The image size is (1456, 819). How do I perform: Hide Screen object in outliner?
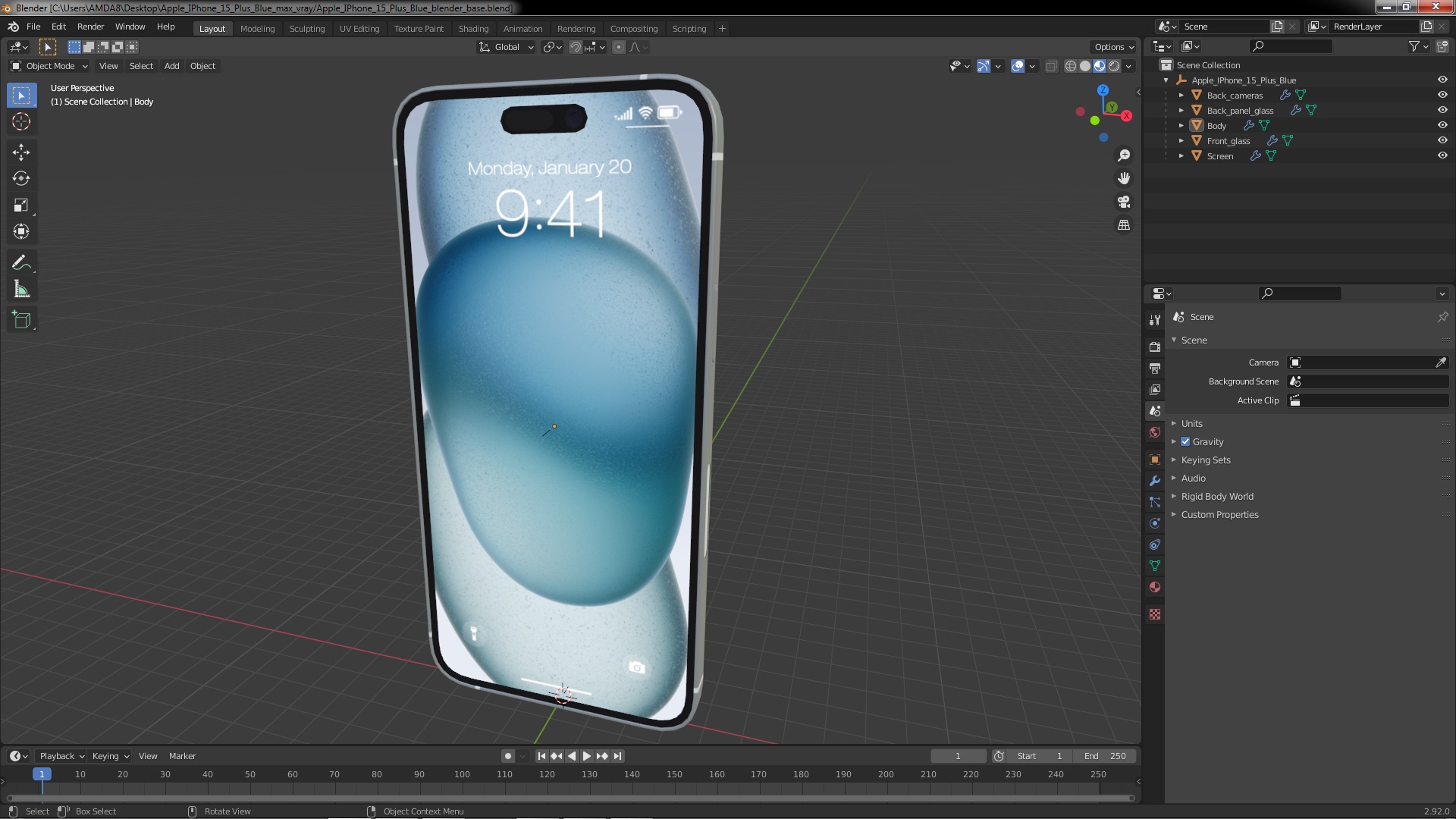click(x=1442, y=155)
